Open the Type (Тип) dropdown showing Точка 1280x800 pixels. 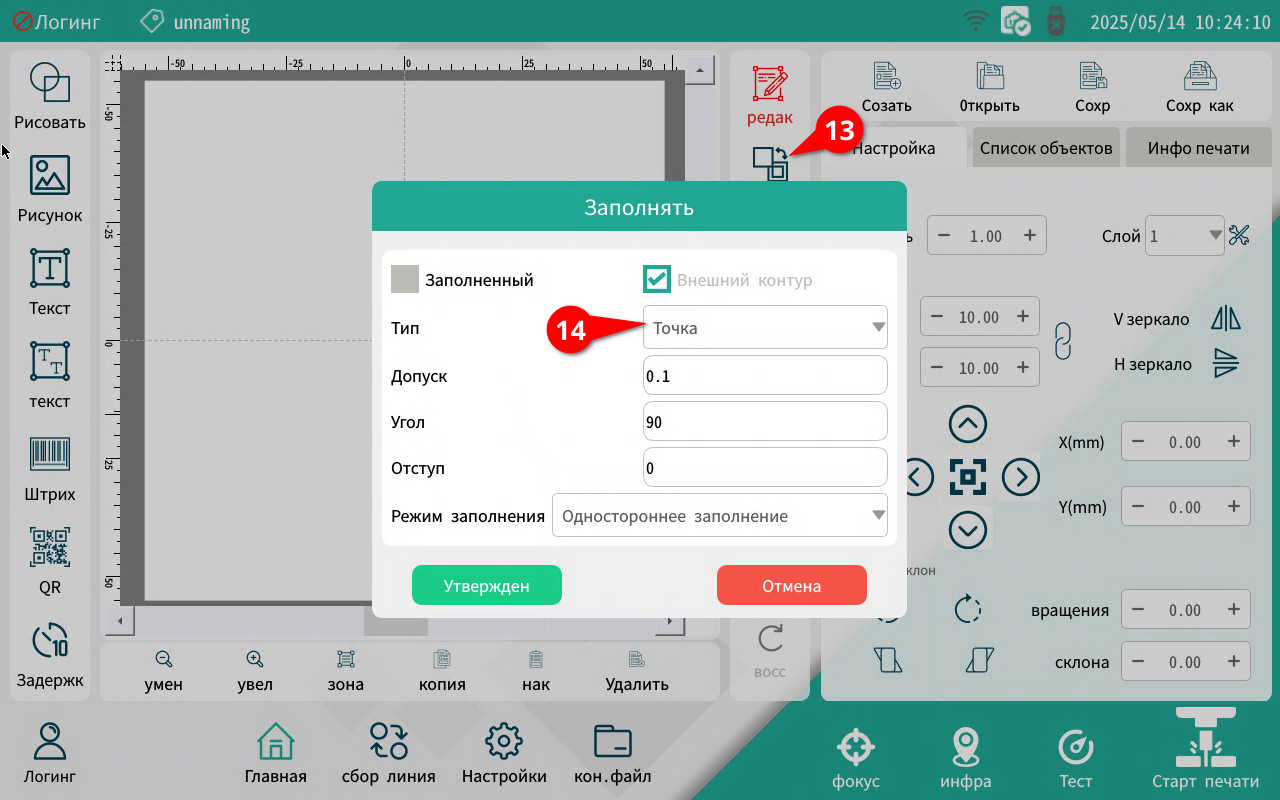coord(765,328)
